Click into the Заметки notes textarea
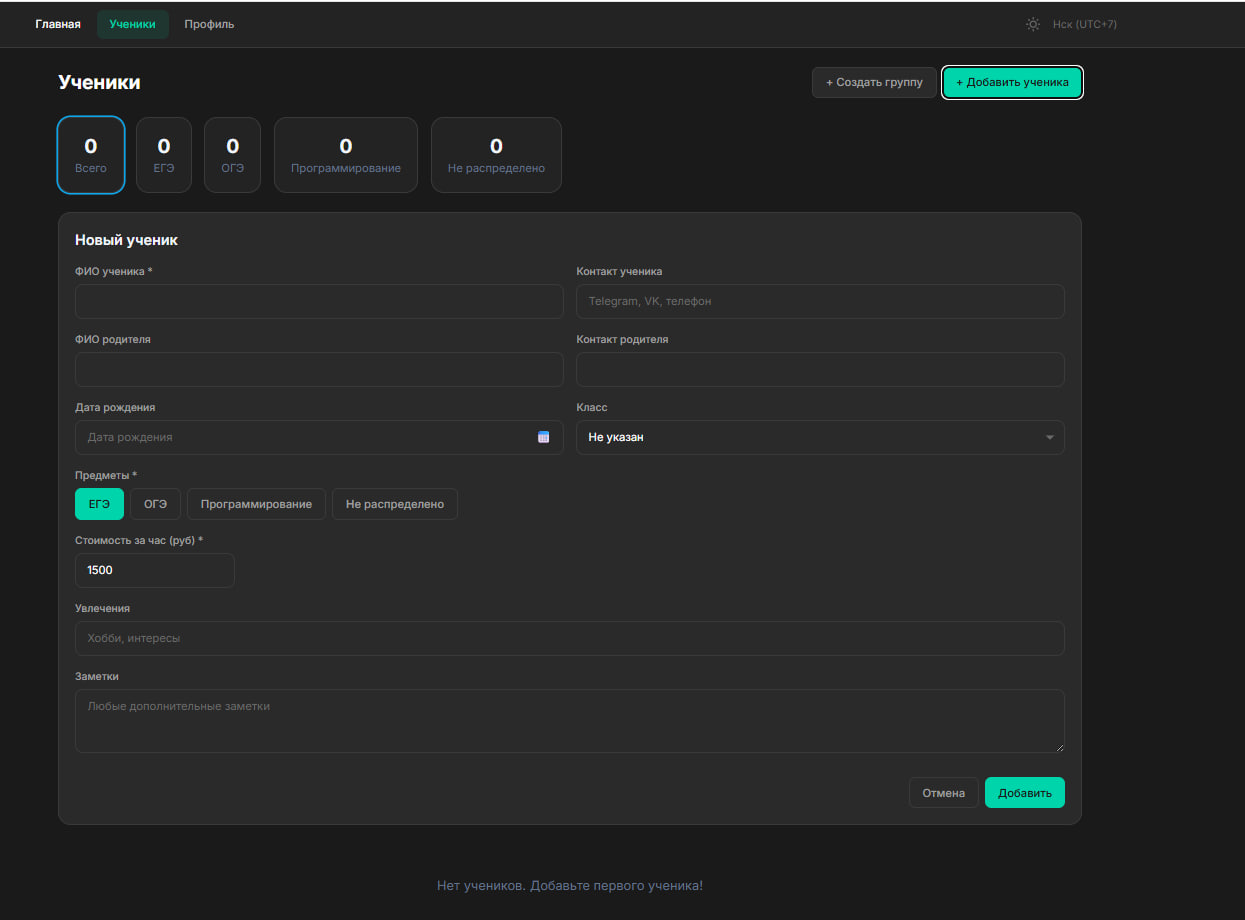The image size is (1245, 920). tap(569, 720)
